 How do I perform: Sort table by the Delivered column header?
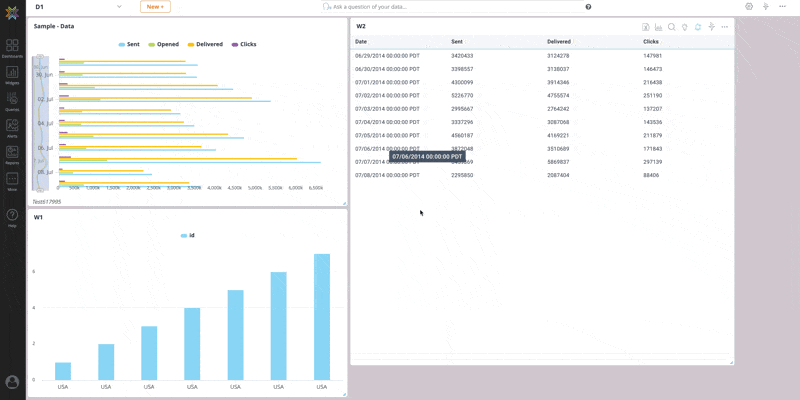(559, 42)
